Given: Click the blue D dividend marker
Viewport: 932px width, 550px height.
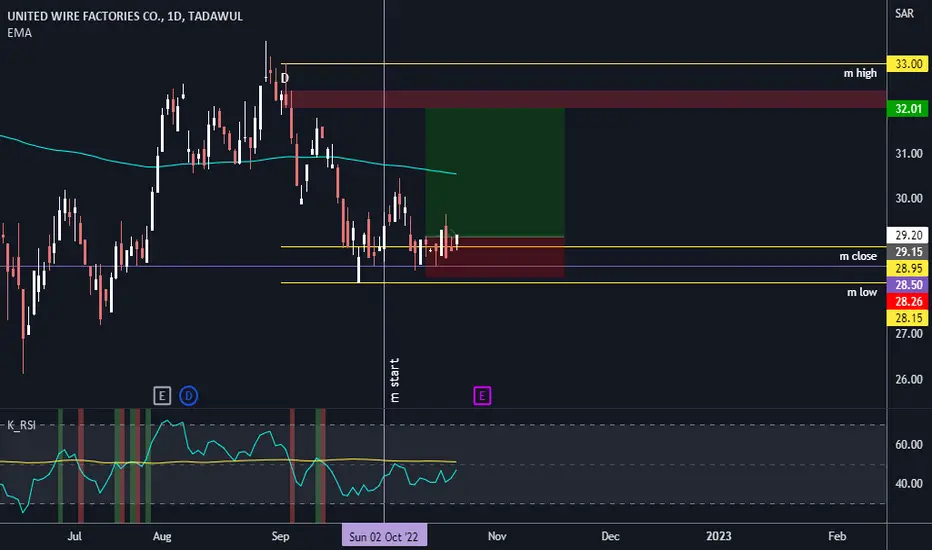Looking at the screenshot, I should (x=188, y=395).
